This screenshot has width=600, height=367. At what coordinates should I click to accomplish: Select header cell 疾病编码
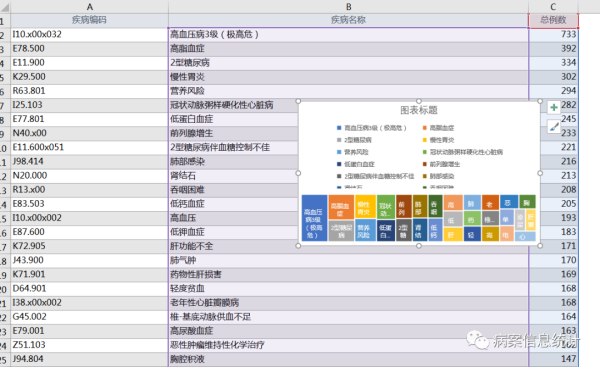click(x=90, y=20)
